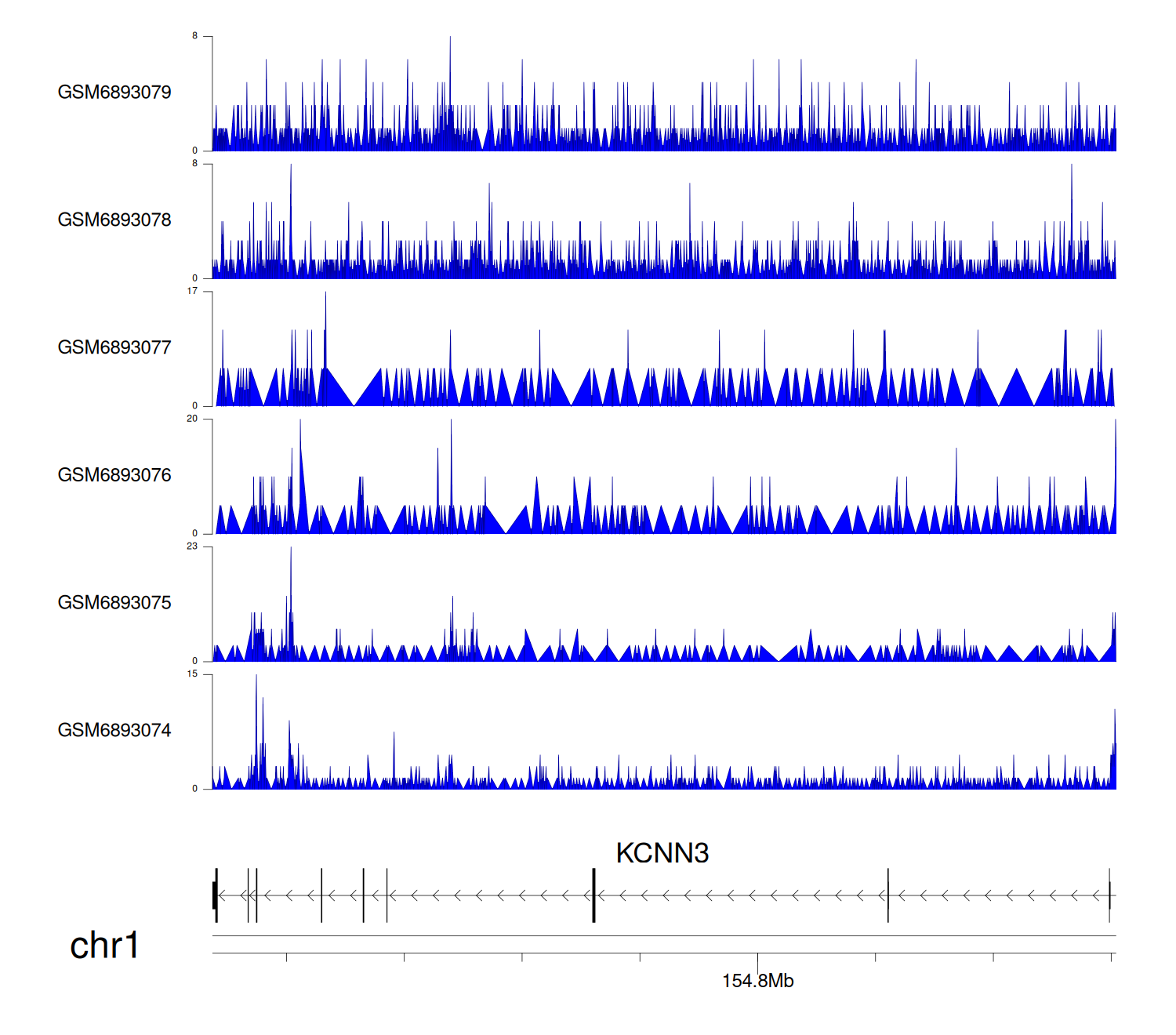The height and width of the screenshot is (1035, 1176).
Task: Click the 154.8Mb axis position label
Action: coord(757,981)
